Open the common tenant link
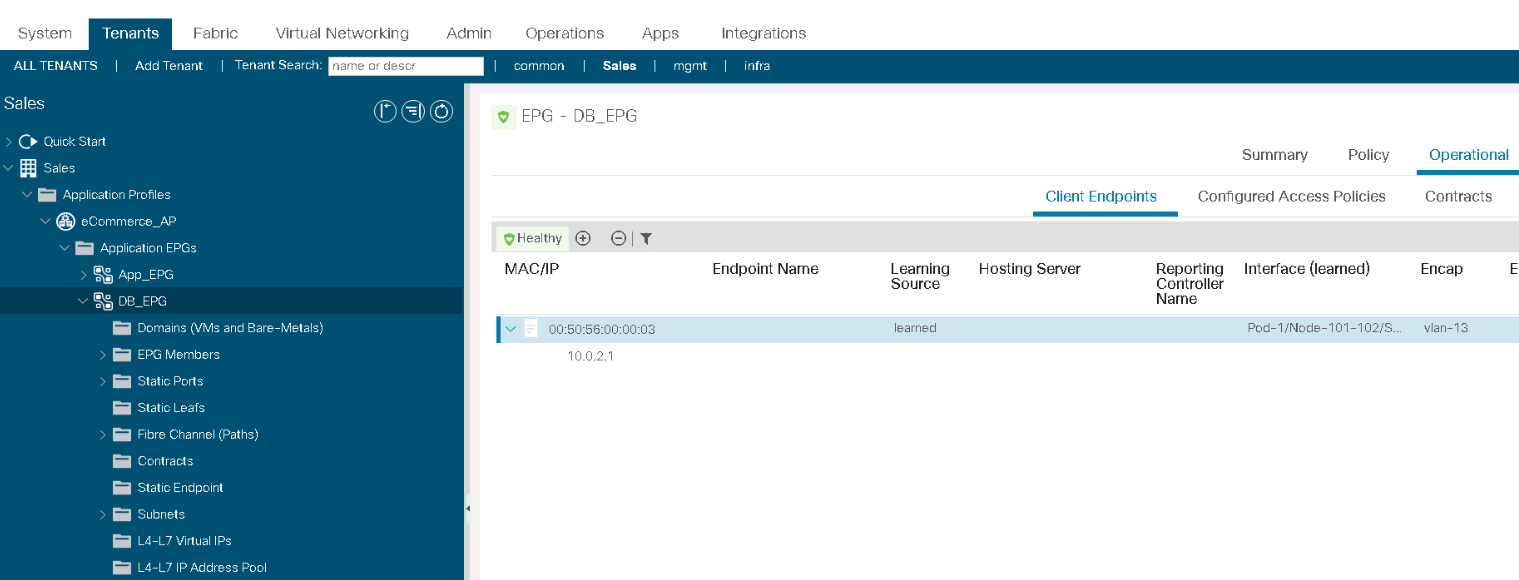The height and width of the screenshot is (580, 1519). click(539, 66)
